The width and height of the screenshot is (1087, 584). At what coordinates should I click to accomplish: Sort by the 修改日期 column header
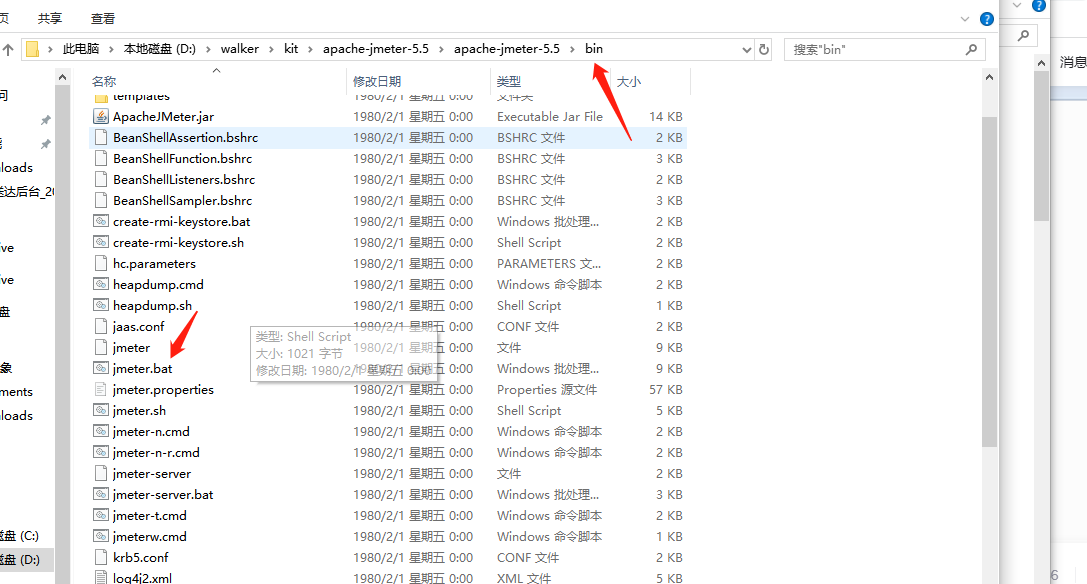coord(376,81)
